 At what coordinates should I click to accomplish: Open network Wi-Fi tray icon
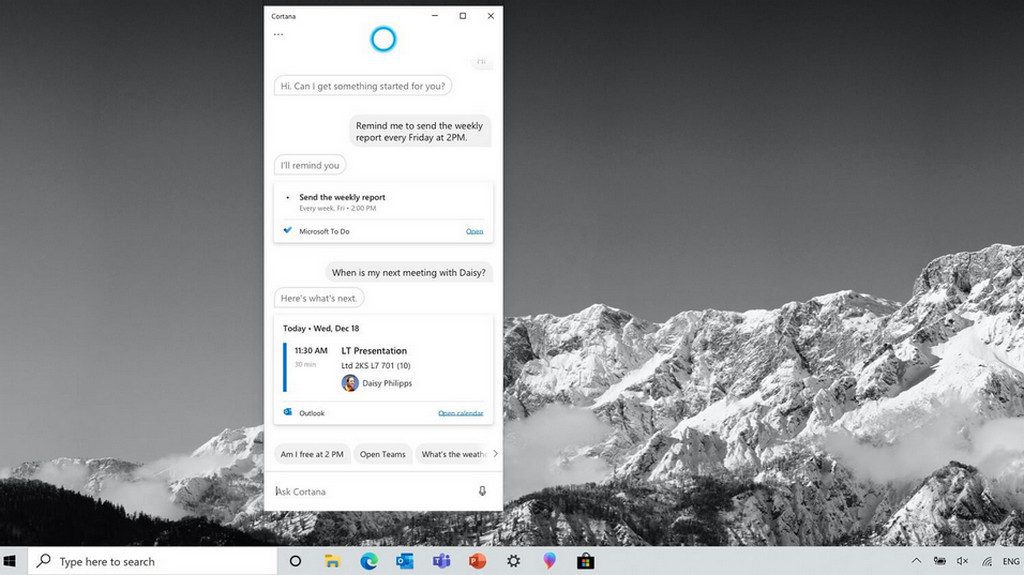tap(987, 561)
